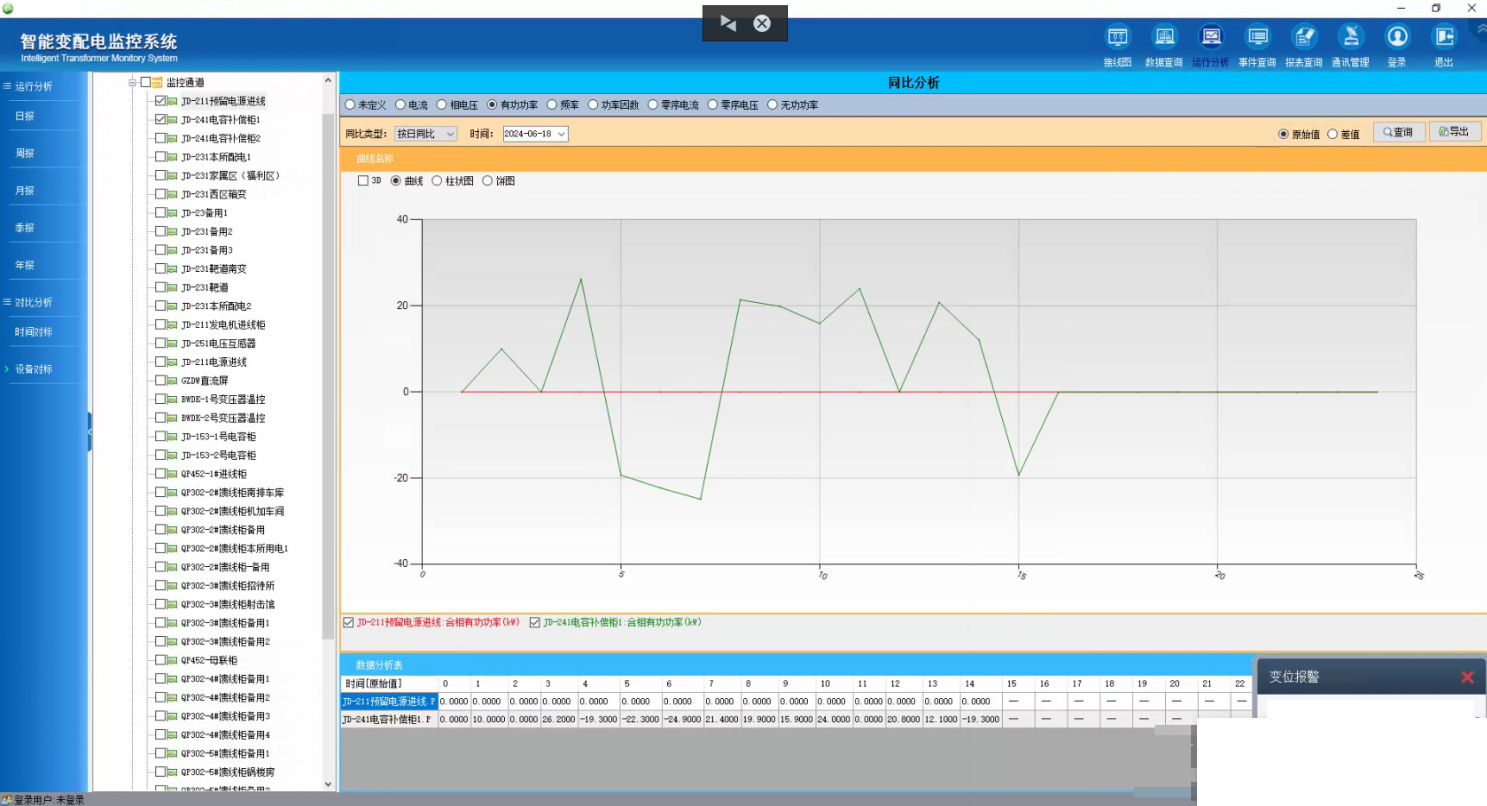Click the 登录 login user icon

1397,38
